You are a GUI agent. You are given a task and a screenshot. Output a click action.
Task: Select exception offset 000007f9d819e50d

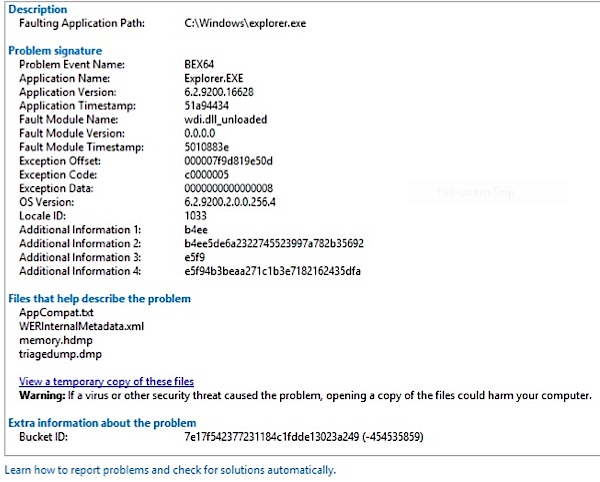pyautogui.click(x=228, y=161)
